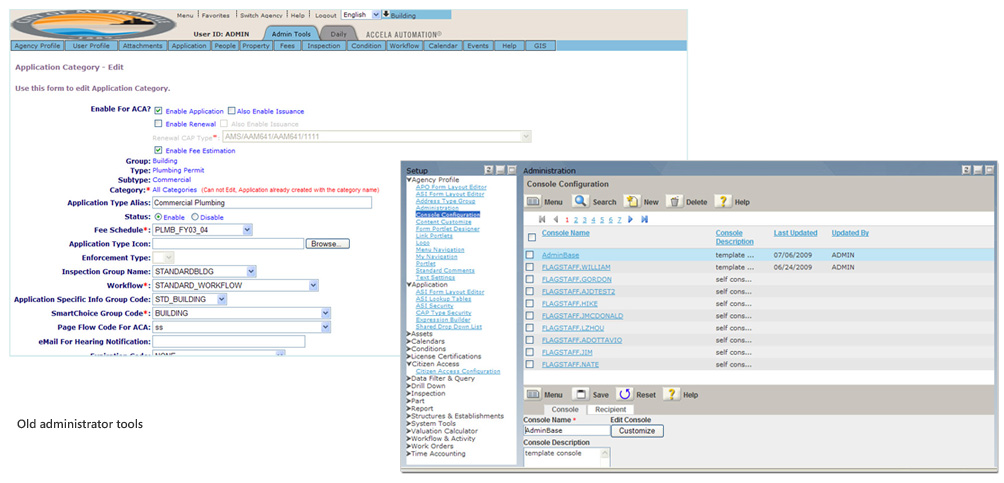Select the Disable status radio button
This screenshot has width=1004, height=483.
pos(195,217)
